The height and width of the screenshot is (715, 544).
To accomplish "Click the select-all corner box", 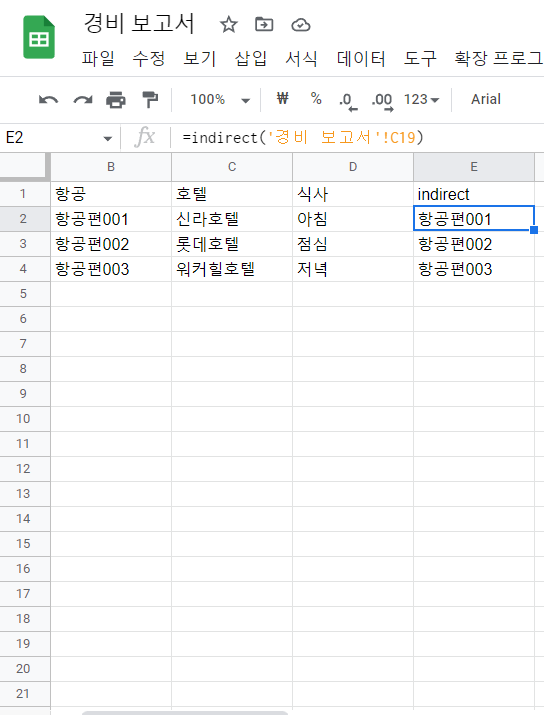I will coord(23,167).
